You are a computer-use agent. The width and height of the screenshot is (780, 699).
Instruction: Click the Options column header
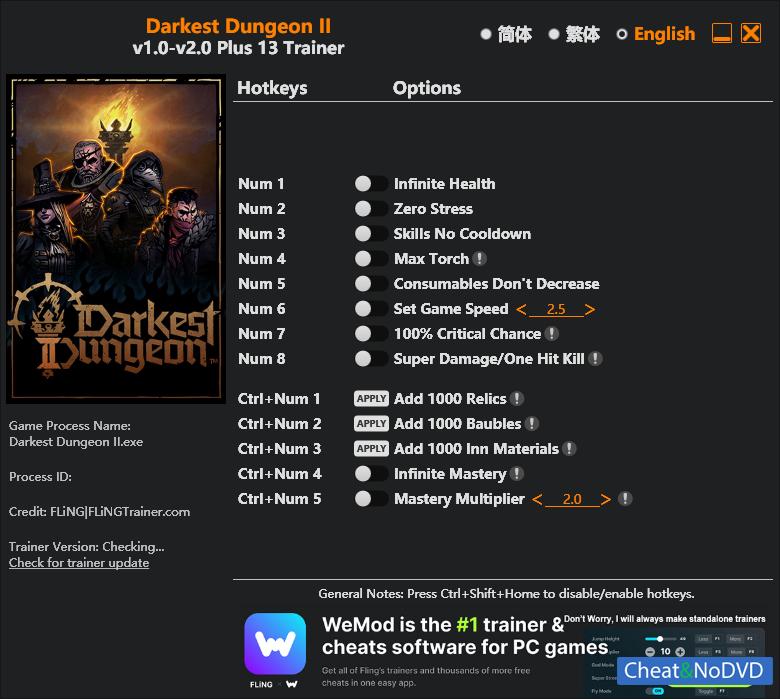pos(427,88)
